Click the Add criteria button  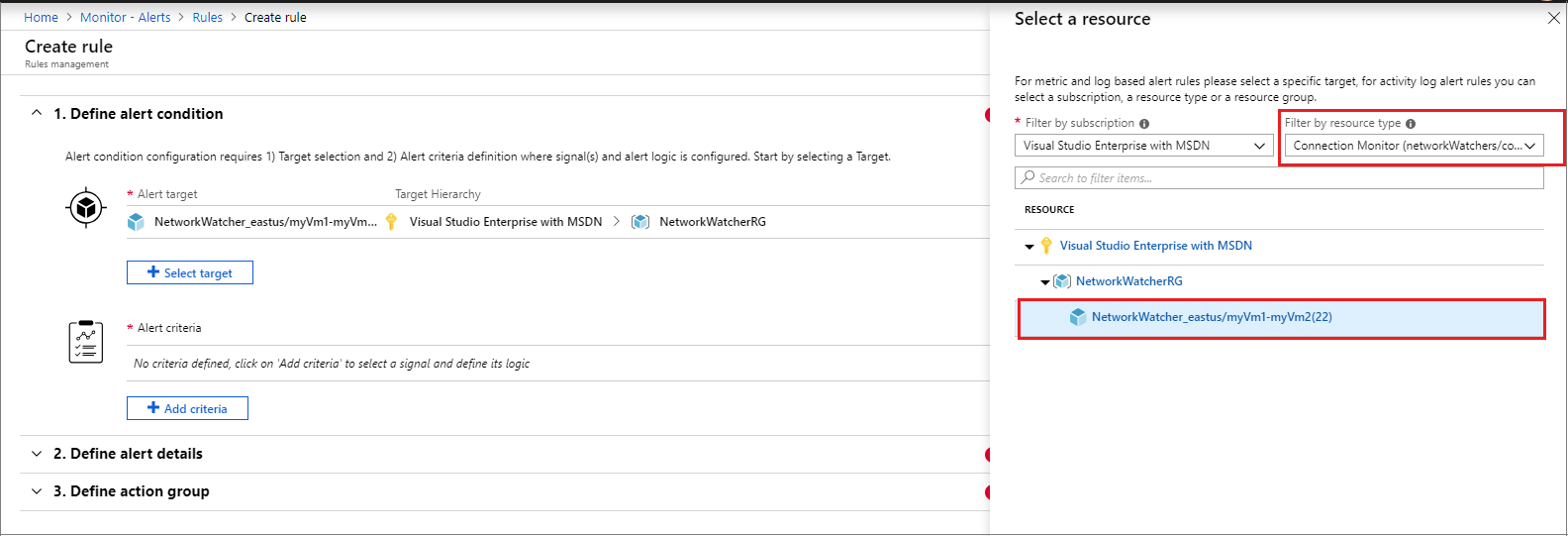point(187,408)
